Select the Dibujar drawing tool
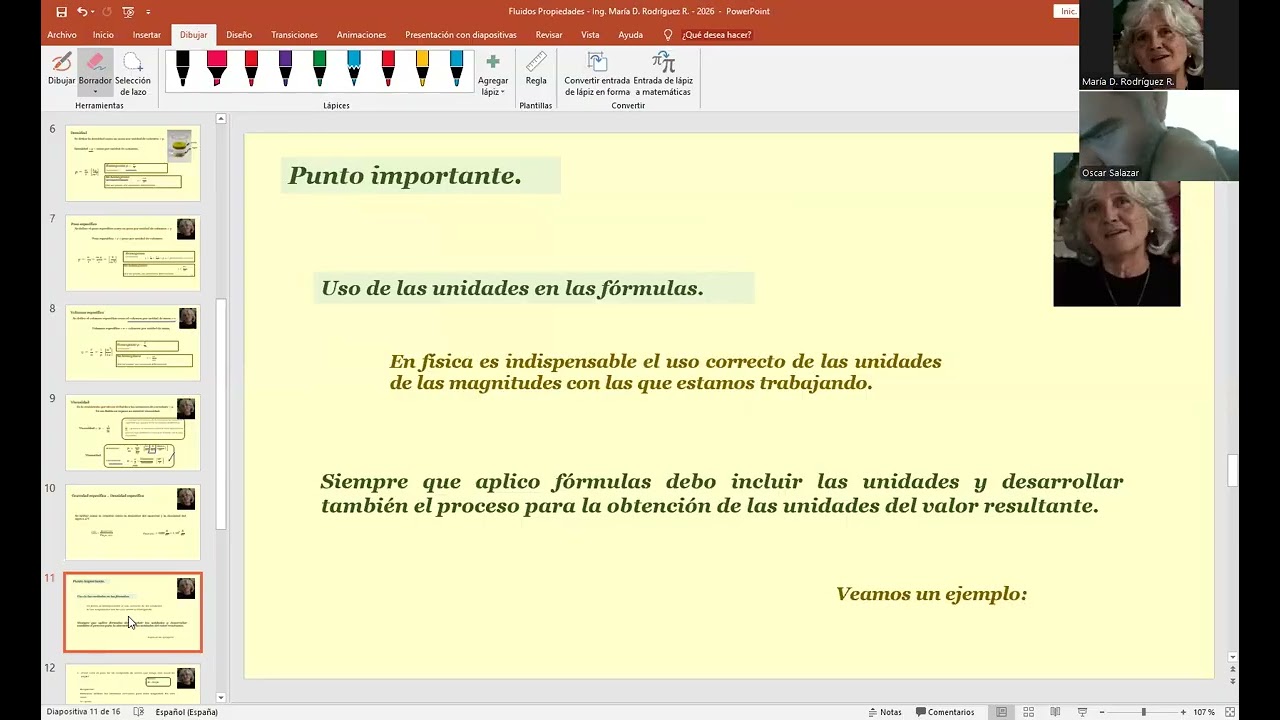1280x720 pixels. 62,69
